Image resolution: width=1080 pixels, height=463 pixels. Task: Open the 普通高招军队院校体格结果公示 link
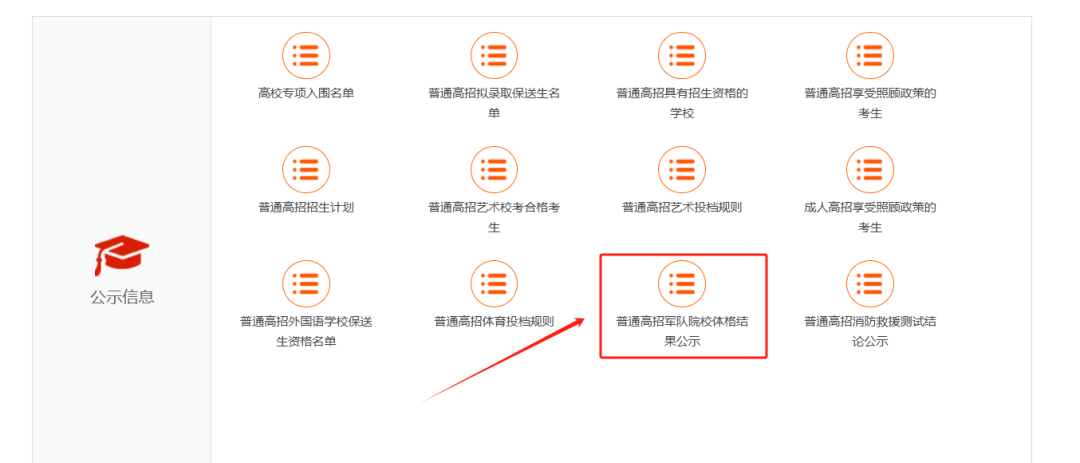tap(682, 331)
